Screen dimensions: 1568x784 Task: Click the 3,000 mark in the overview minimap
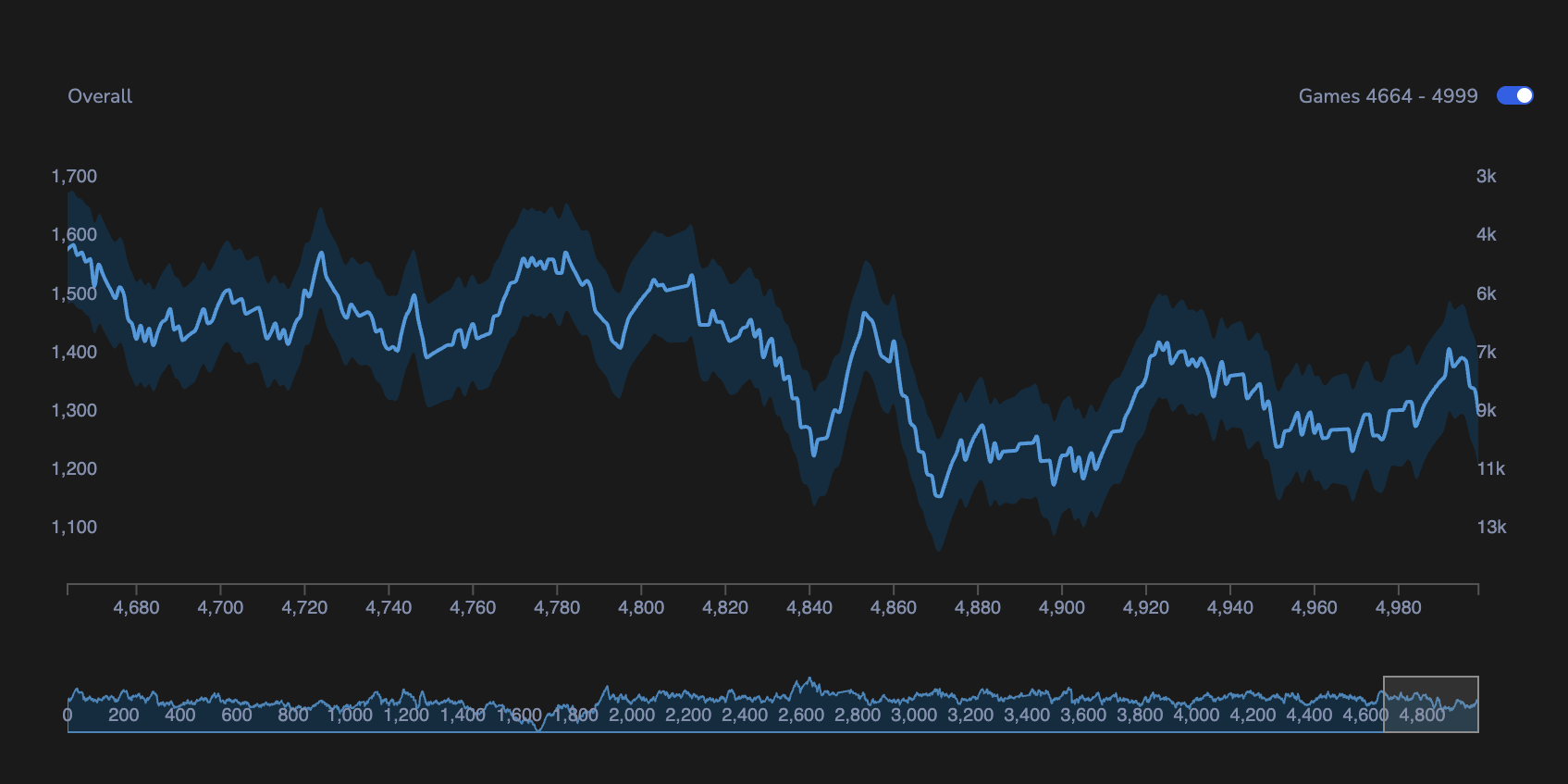pyautogui.click(x=914, y=715)
